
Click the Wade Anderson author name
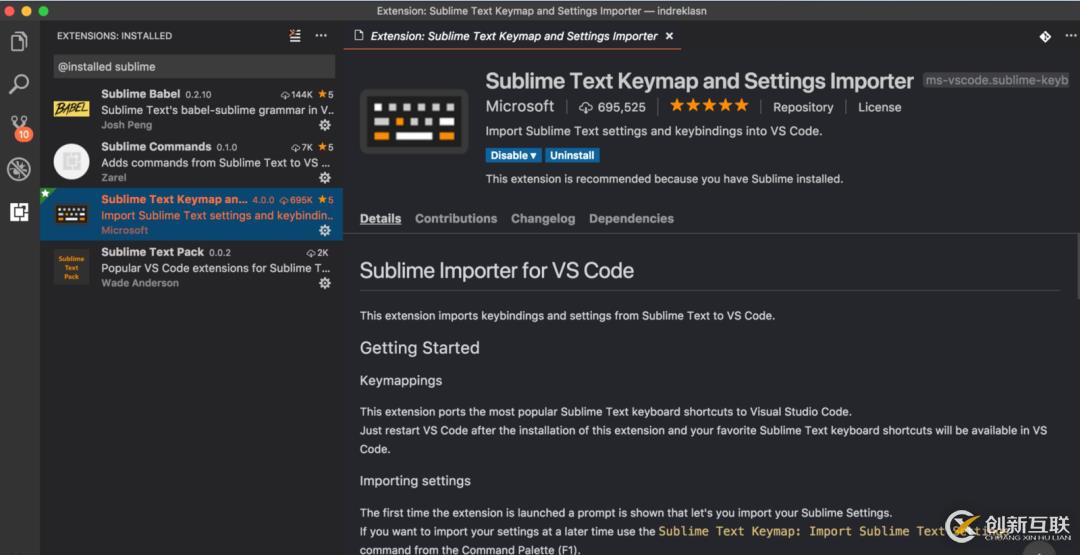tap(140, 283)
